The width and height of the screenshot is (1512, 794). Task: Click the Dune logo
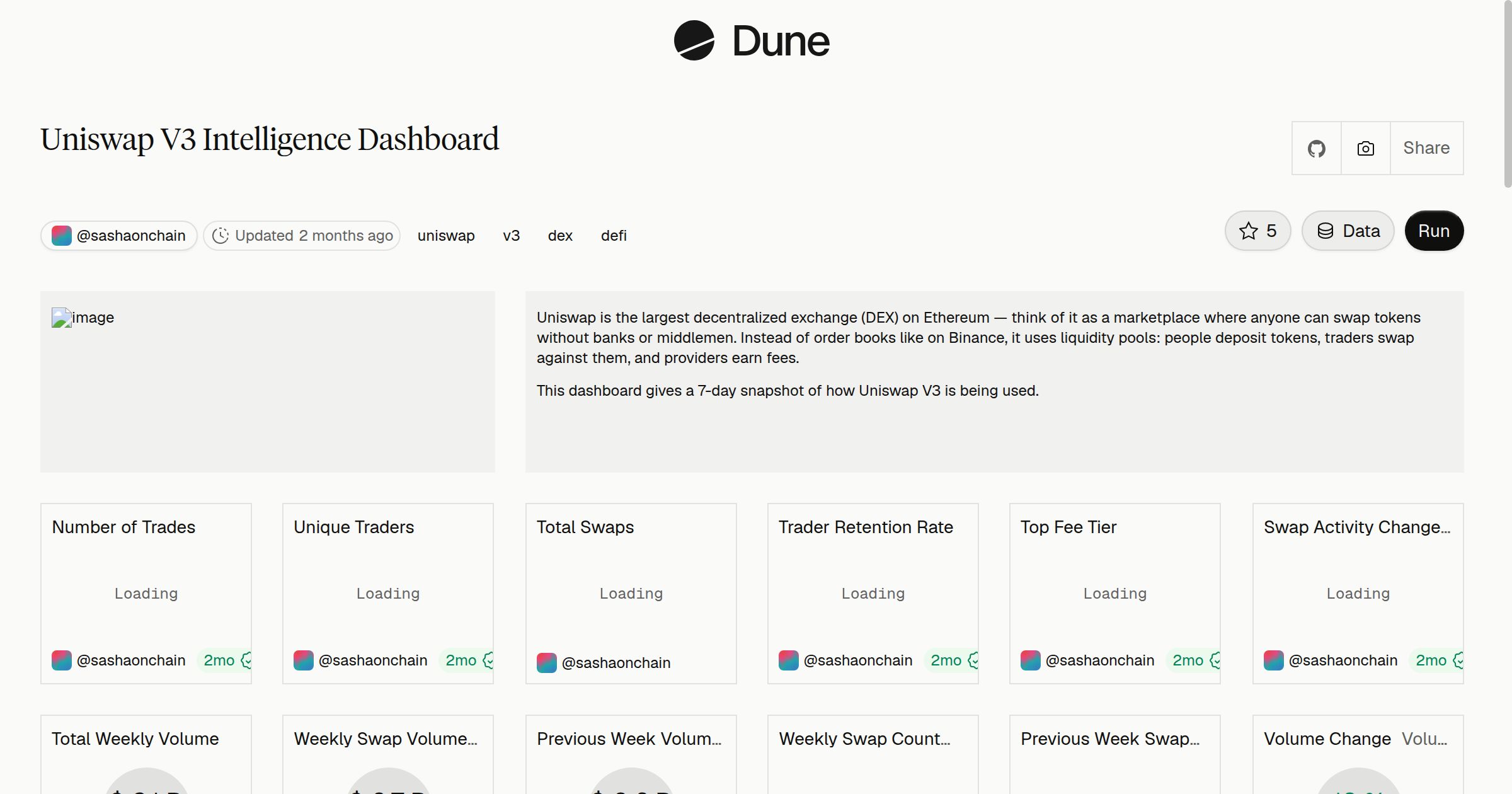coord(752,41)
